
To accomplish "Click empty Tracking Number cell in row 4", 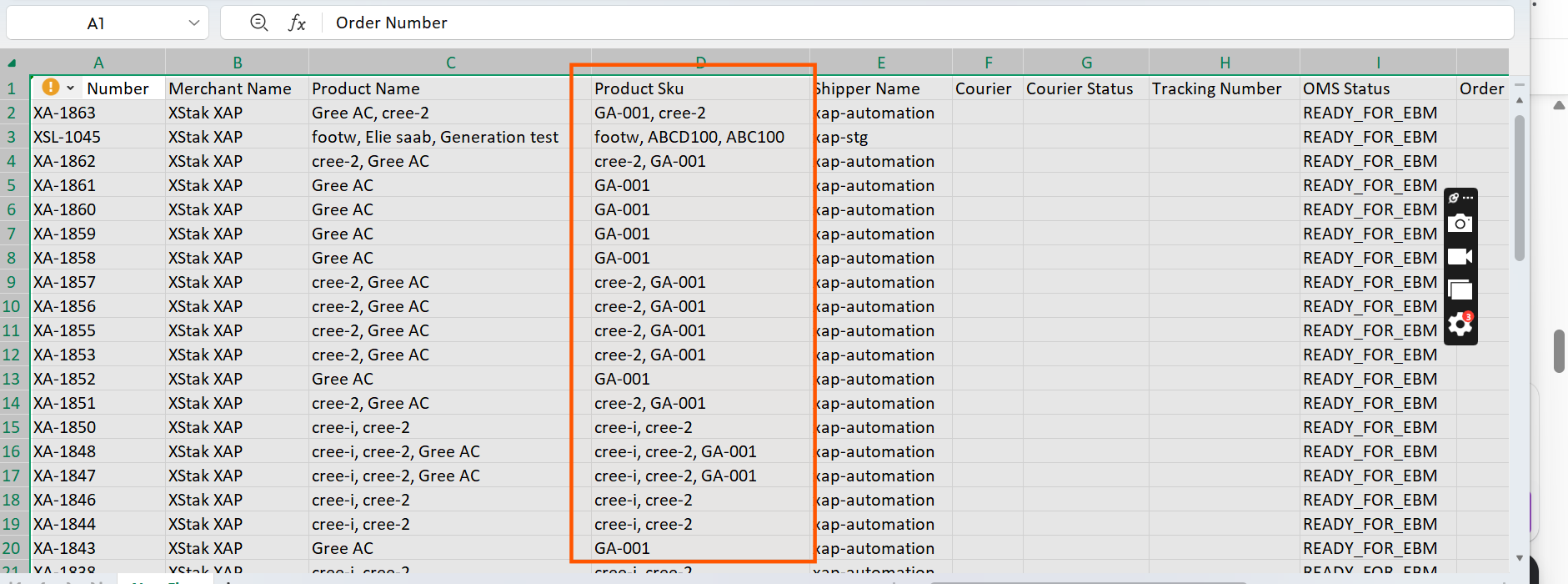I will coord(1225,161).
